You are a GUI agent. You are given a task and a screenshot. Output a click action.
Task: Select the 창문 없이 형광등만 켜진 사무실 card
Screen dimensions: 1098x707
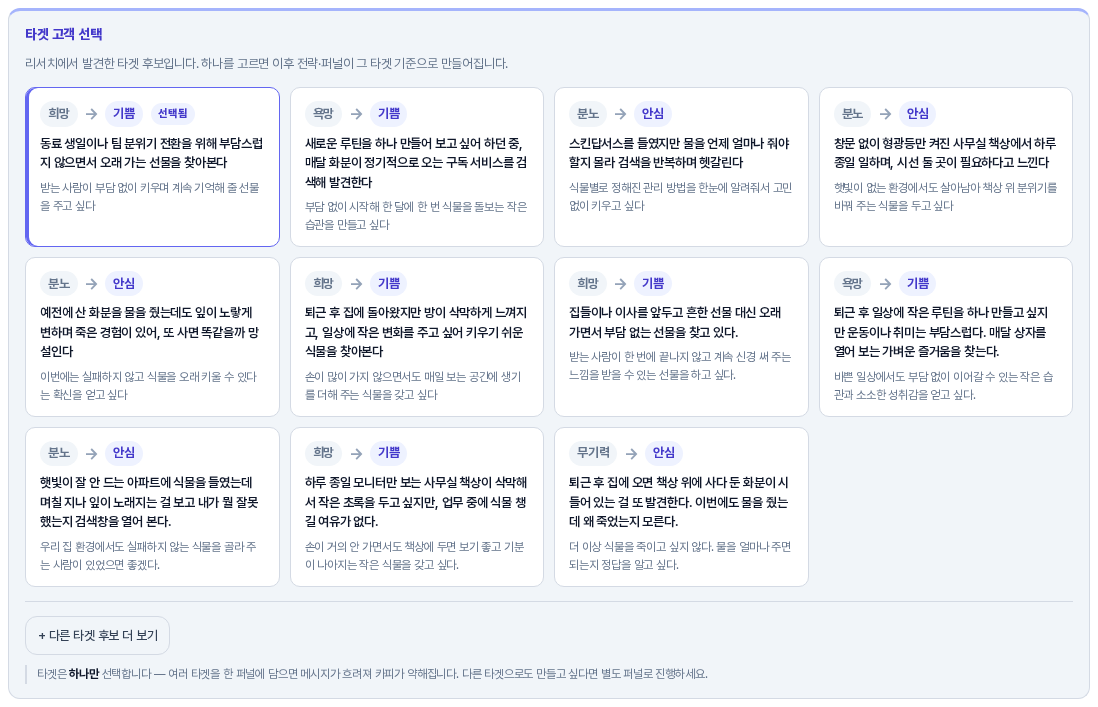pos(945,167)
